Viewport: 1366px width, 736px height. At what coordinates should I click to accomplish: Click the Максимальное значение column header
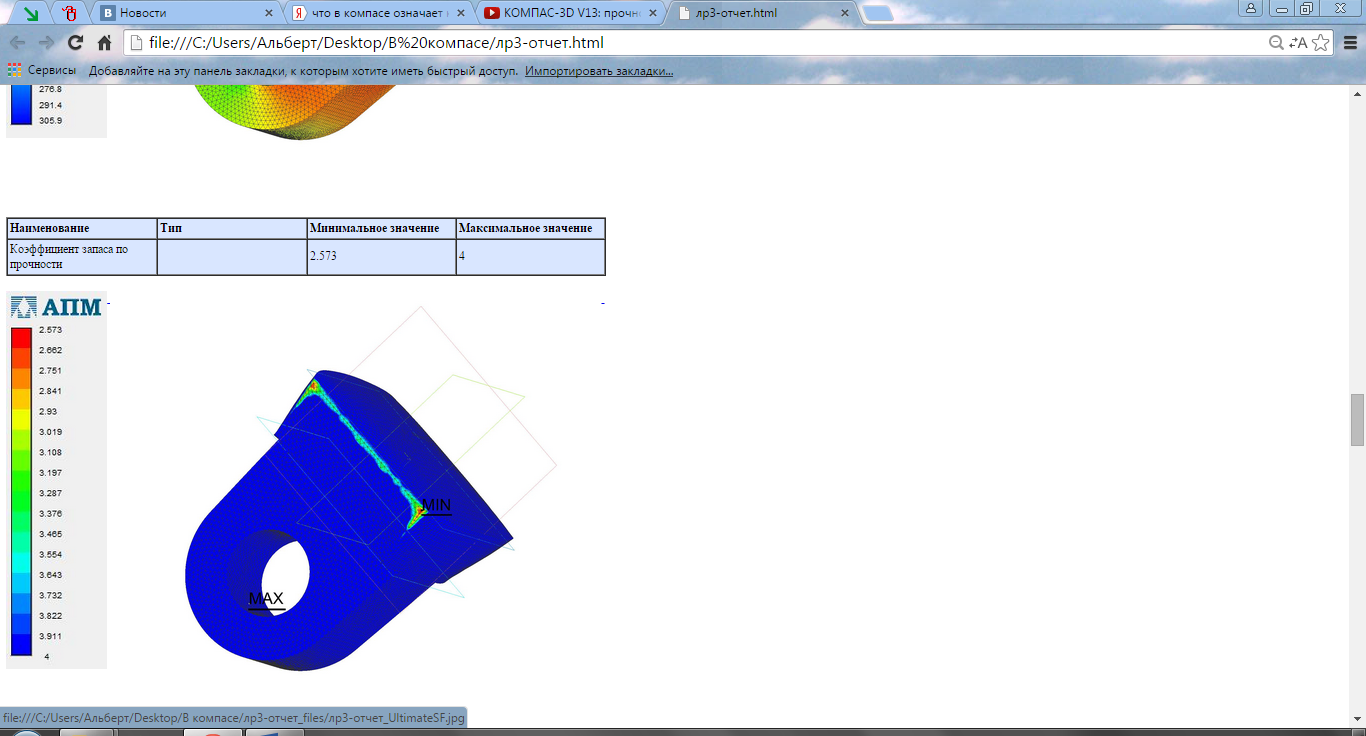point(530,228)
